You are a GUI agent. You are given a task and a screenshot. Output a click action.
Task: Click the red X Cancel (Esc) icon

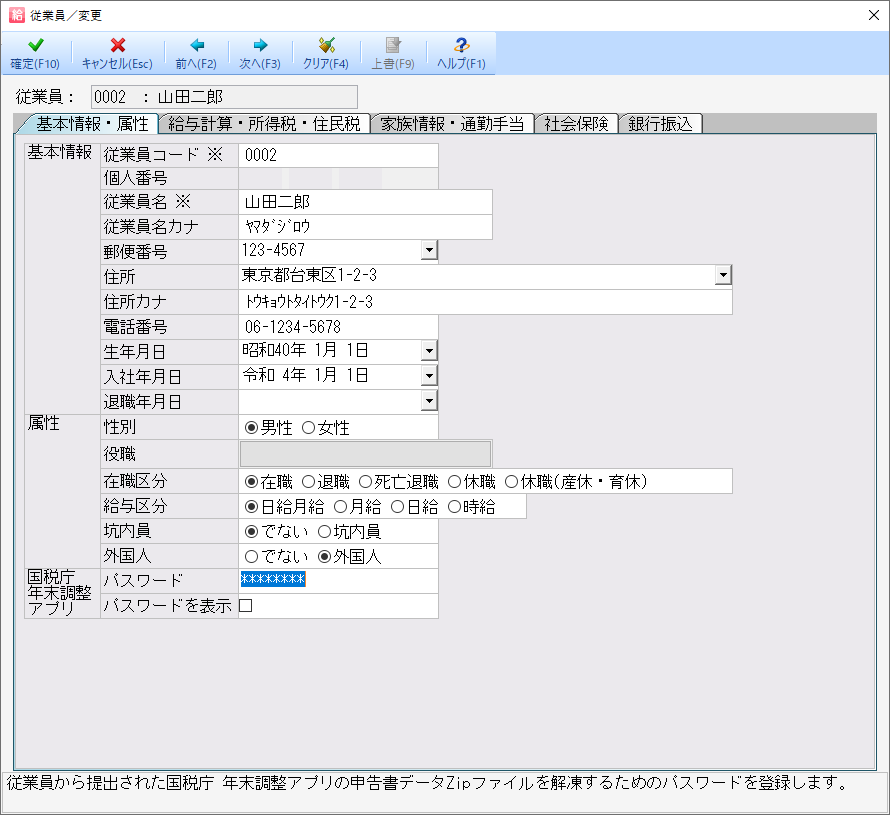(x=117, y=46)
